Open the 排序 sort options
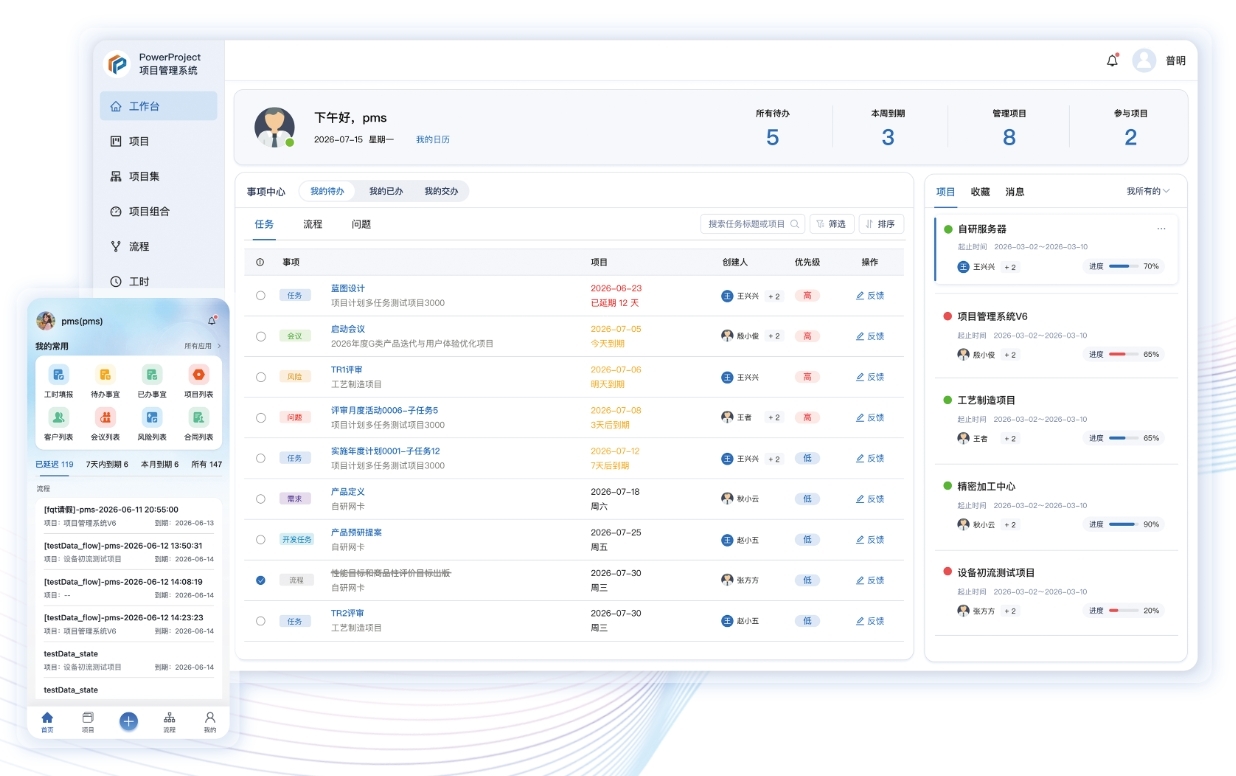This screenshot has width=1236, height=776. (x=881, y=224)
